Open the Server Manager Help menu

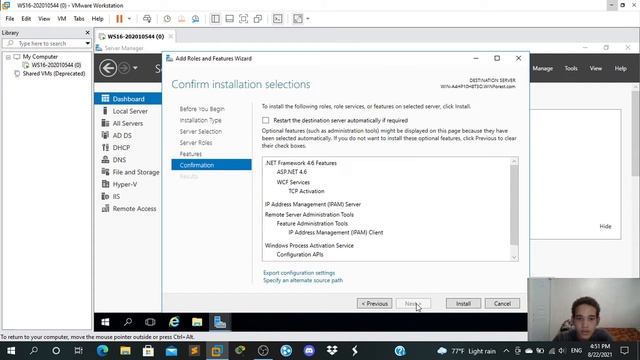pos(620,69)
